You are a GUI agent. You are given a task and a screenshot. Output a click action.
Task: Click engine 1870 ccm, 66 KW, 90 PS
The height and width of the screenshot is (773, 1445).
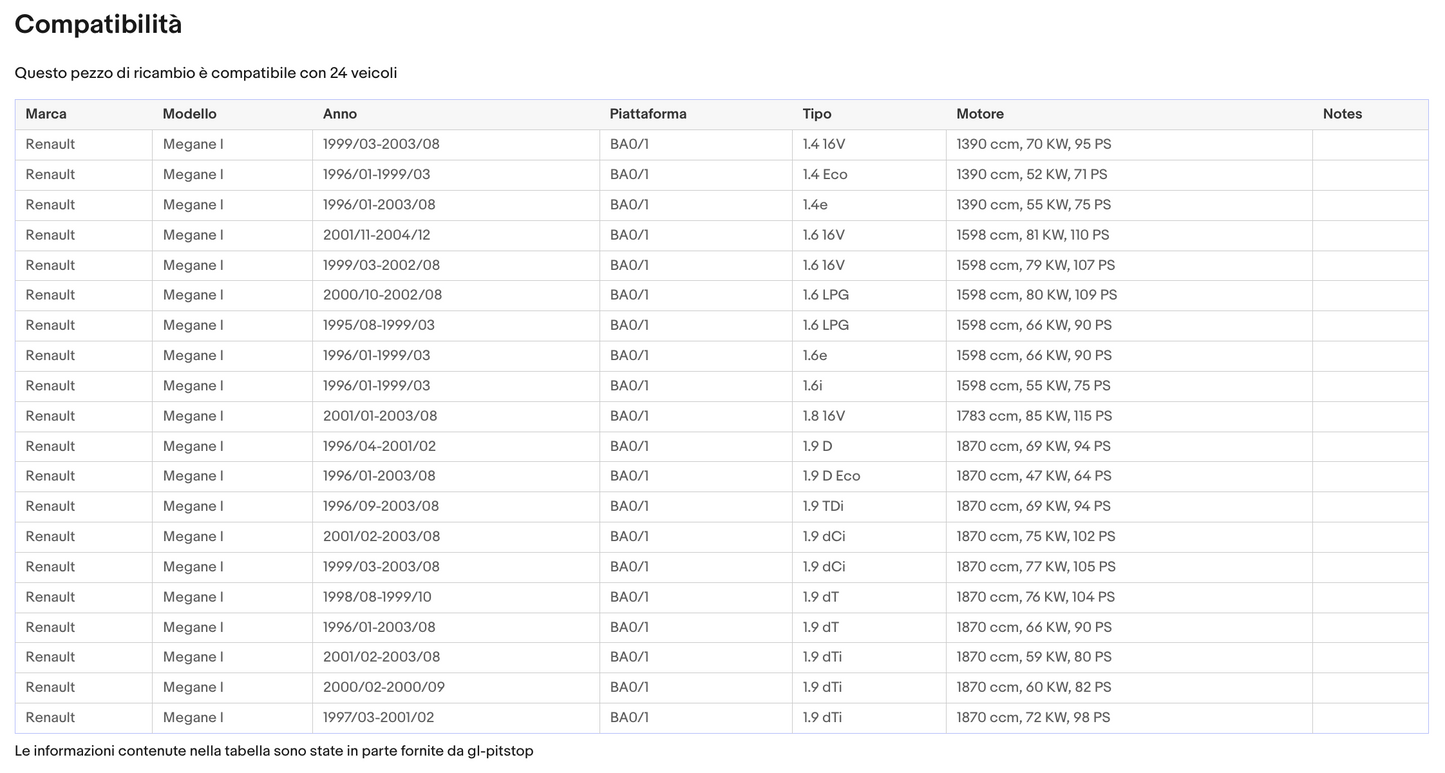(1034, 627)
